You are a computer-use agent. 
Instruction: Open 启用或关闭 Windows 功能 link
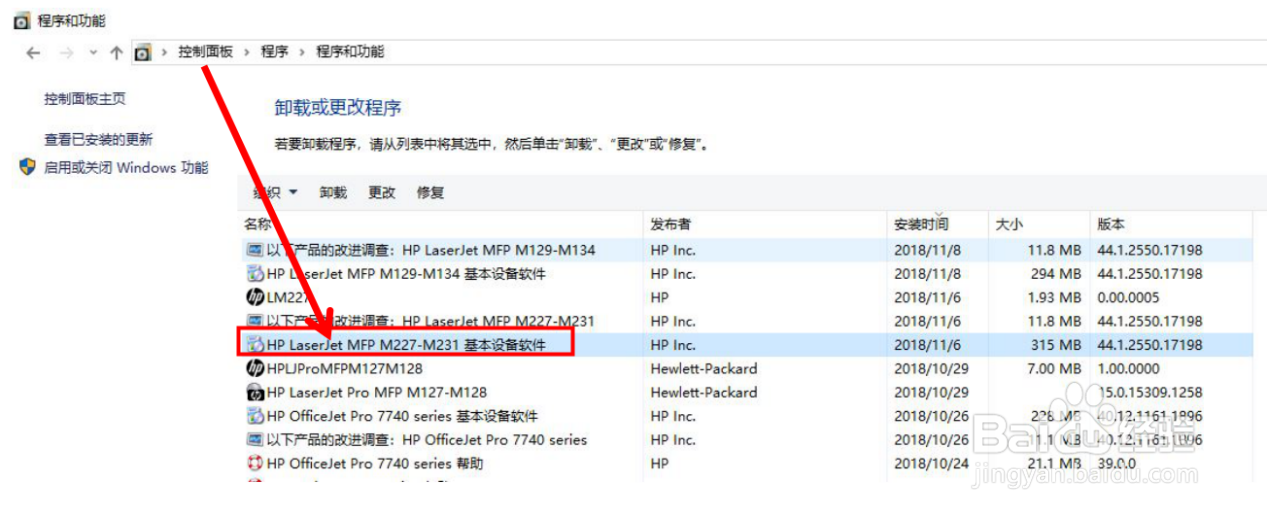[x=126, y=168]
